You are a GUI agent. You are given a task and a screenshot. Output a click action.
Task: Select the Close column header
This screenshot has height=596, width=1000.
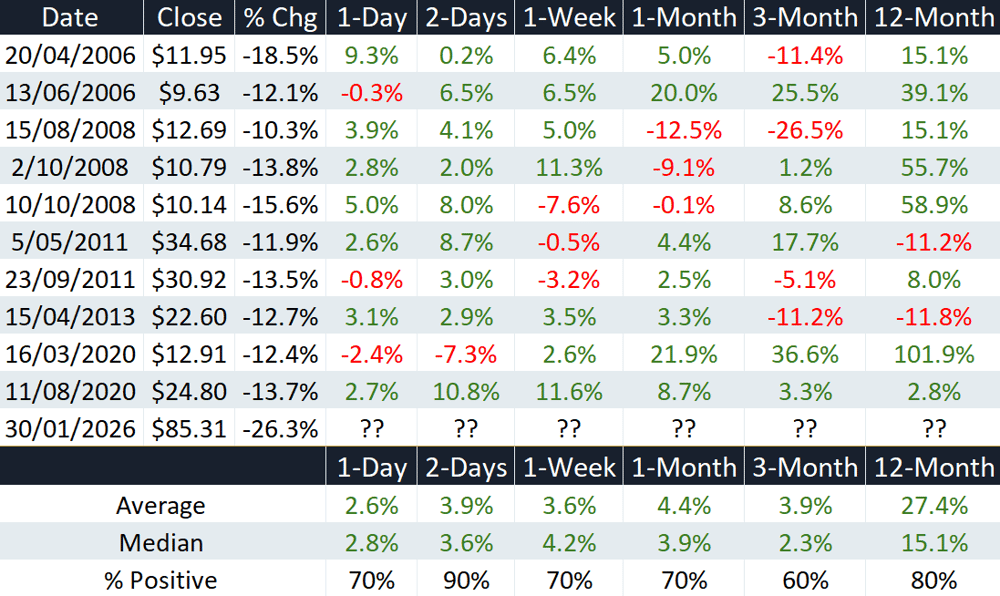point(189,17)
